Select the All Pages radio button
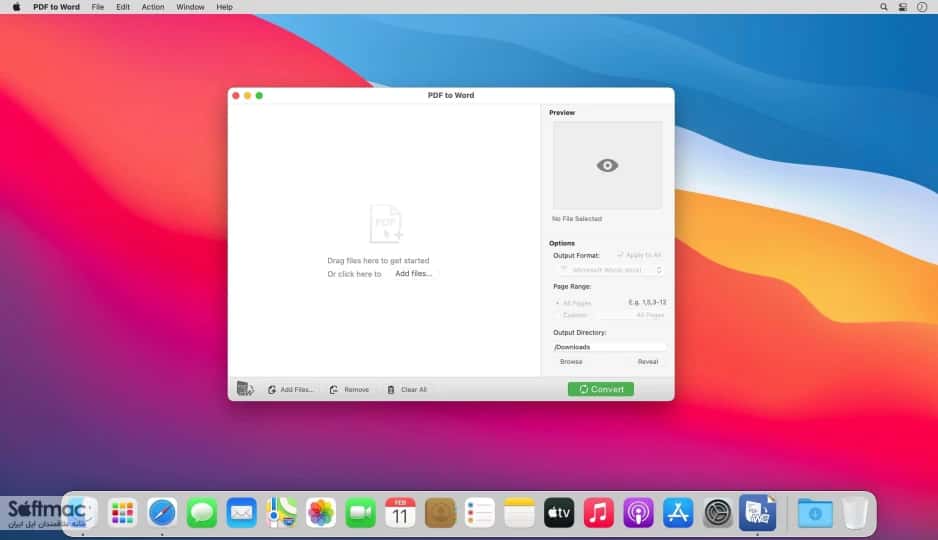This screenshot has height=540, width=938. click(x=558, y=303)
